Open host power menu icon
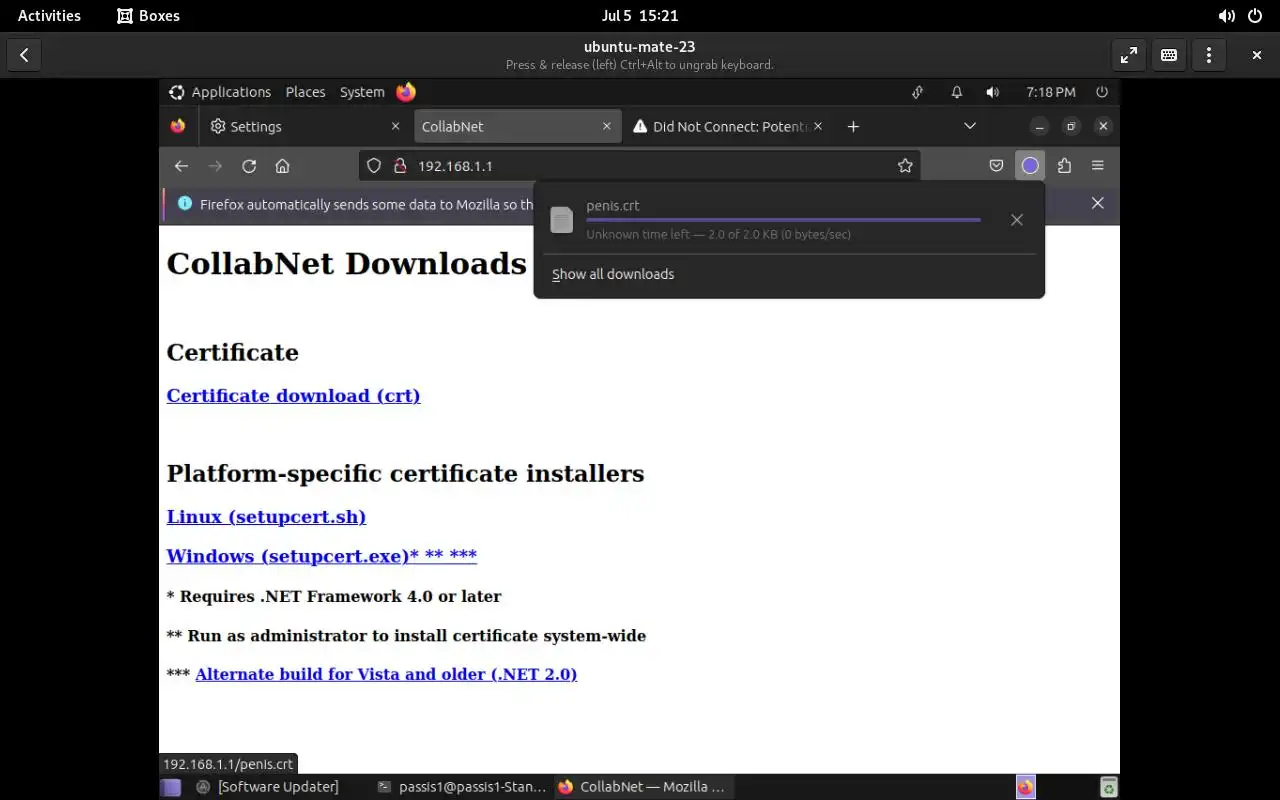1280x800 pixels. click(1255, 16)
